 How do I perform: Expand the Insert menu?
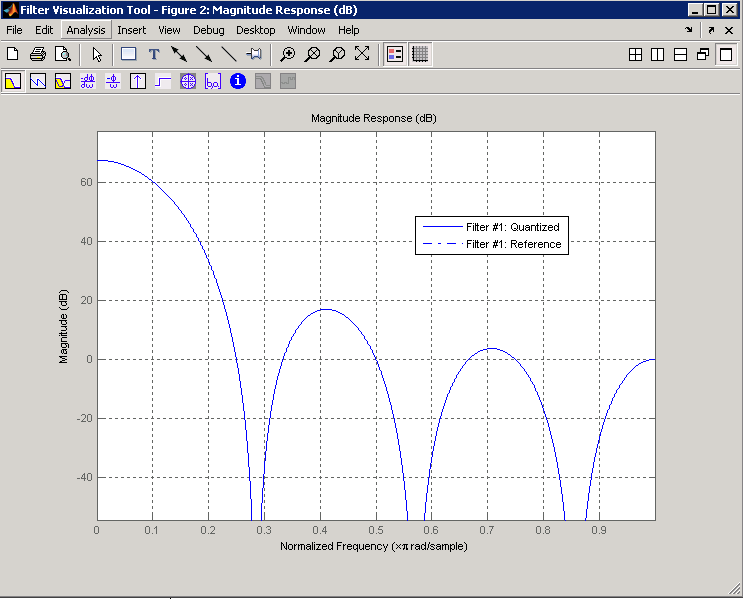(131, 30)
